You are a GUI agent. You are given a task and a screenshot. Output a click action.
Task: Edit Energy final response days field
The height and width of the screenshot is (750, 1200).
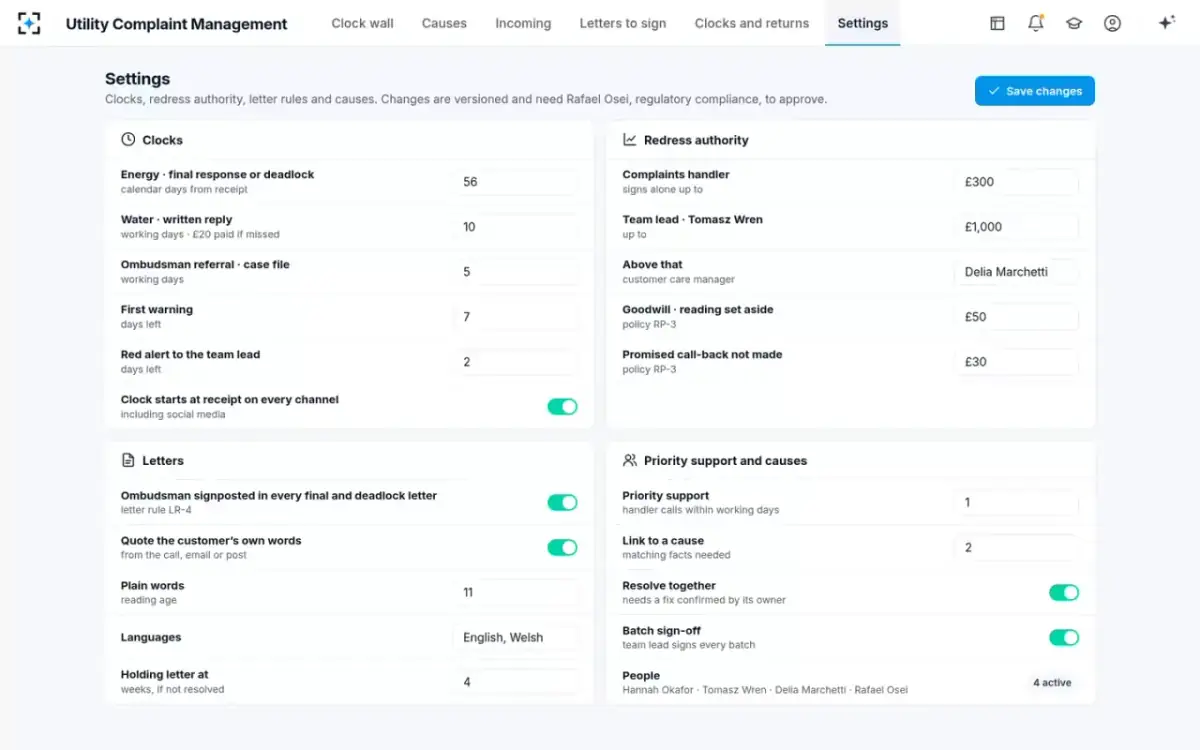pos(516,182)
